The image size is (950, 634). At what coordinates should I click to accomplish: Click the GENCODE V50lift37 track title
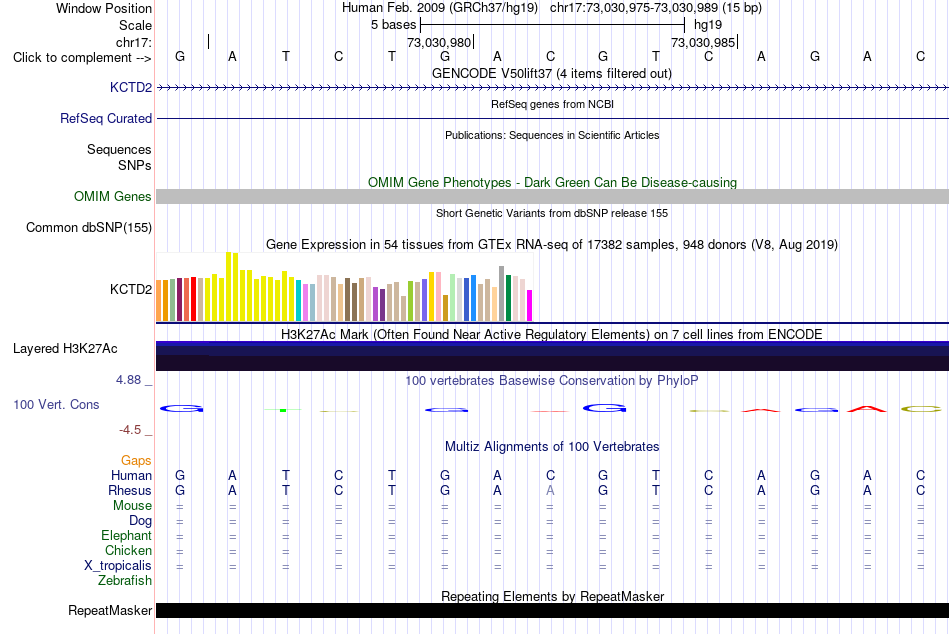pos(552,73)
